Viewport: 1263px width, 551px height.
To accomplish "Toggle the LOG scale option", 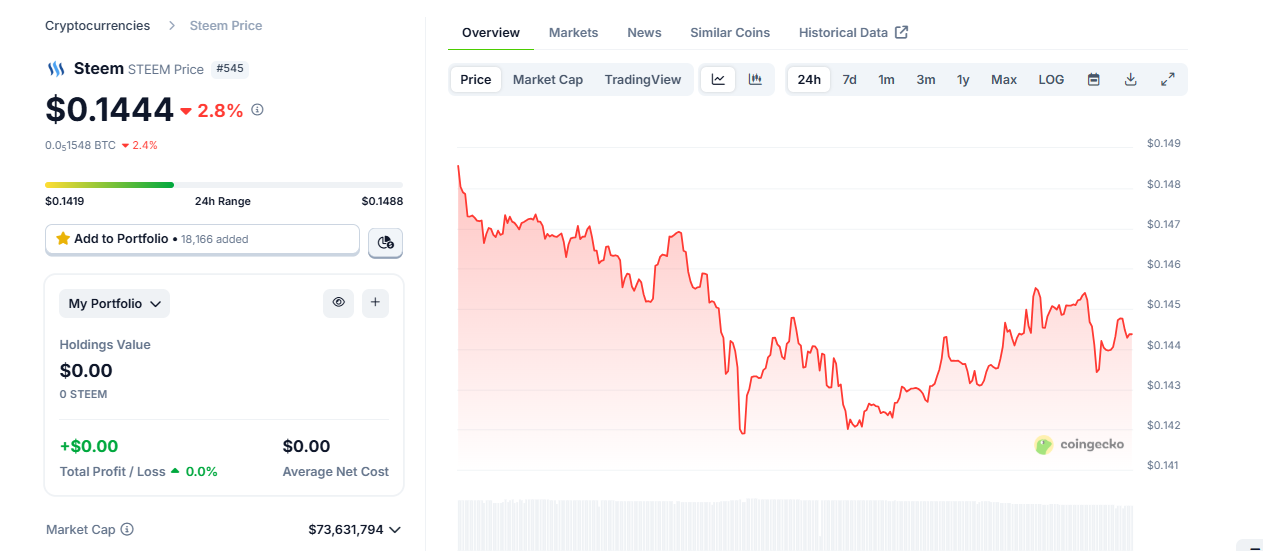I will (x=1051, y=80).
